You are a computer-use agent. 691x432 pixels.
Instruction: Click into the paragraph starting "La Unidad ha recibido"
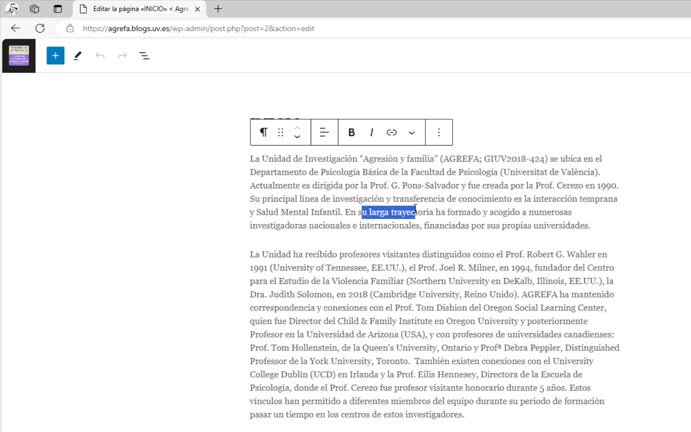(x=434, y=334)
